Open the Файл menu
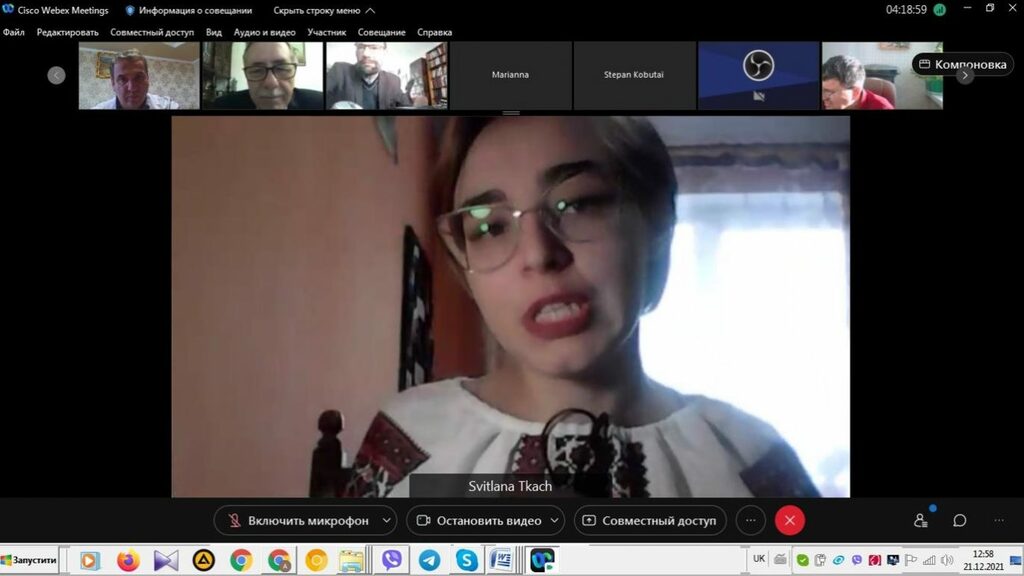 click(x=13, y=32)
